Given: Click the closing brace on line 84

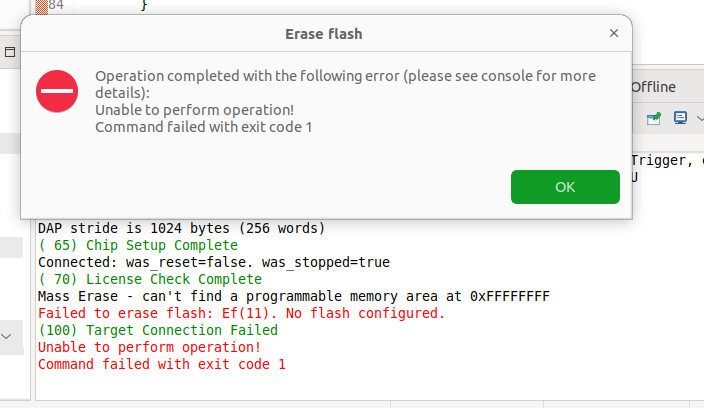Looking at the screenshot, I should click(143, 6).
